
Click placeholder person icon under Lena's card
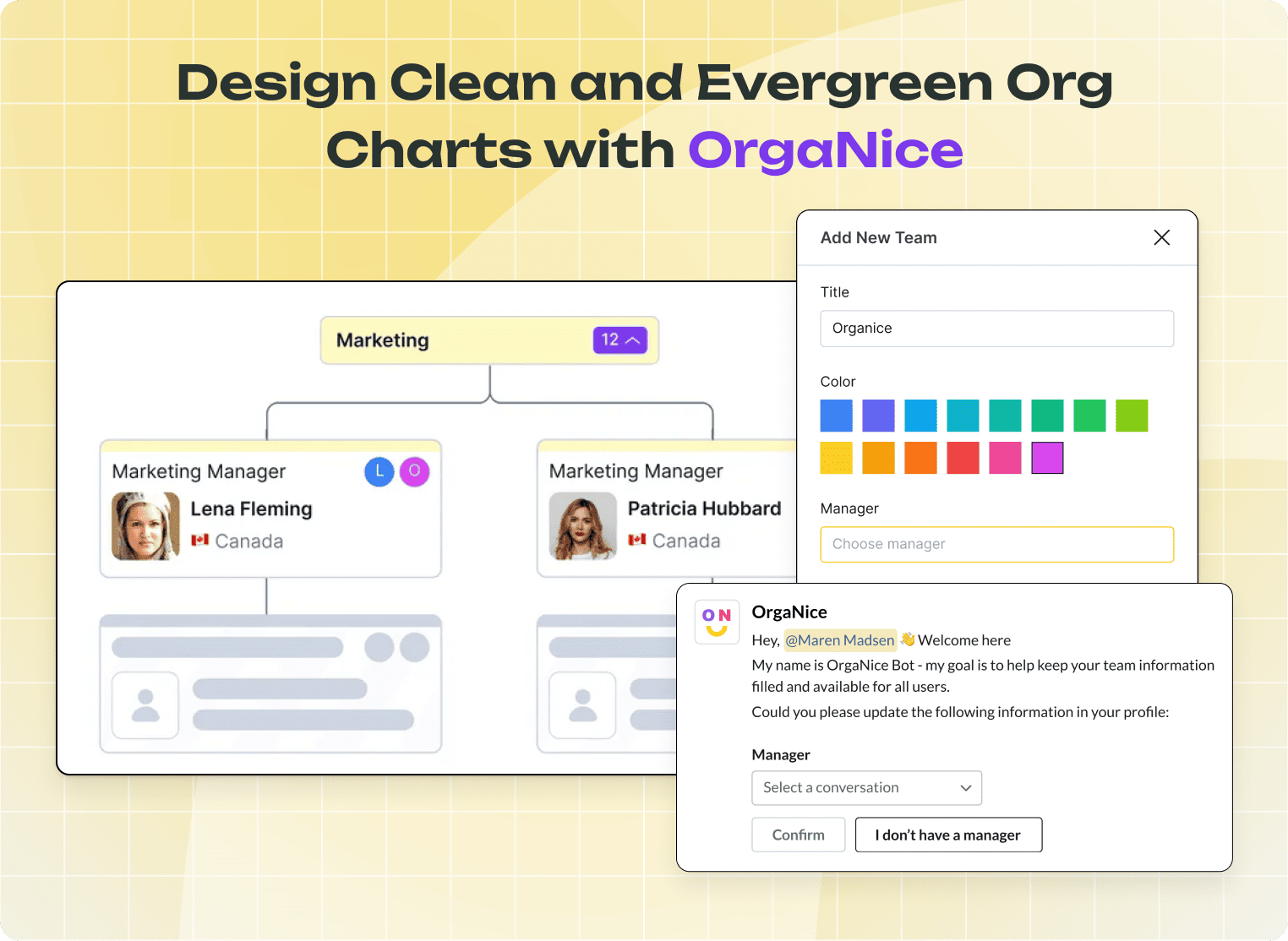point(145,705)
